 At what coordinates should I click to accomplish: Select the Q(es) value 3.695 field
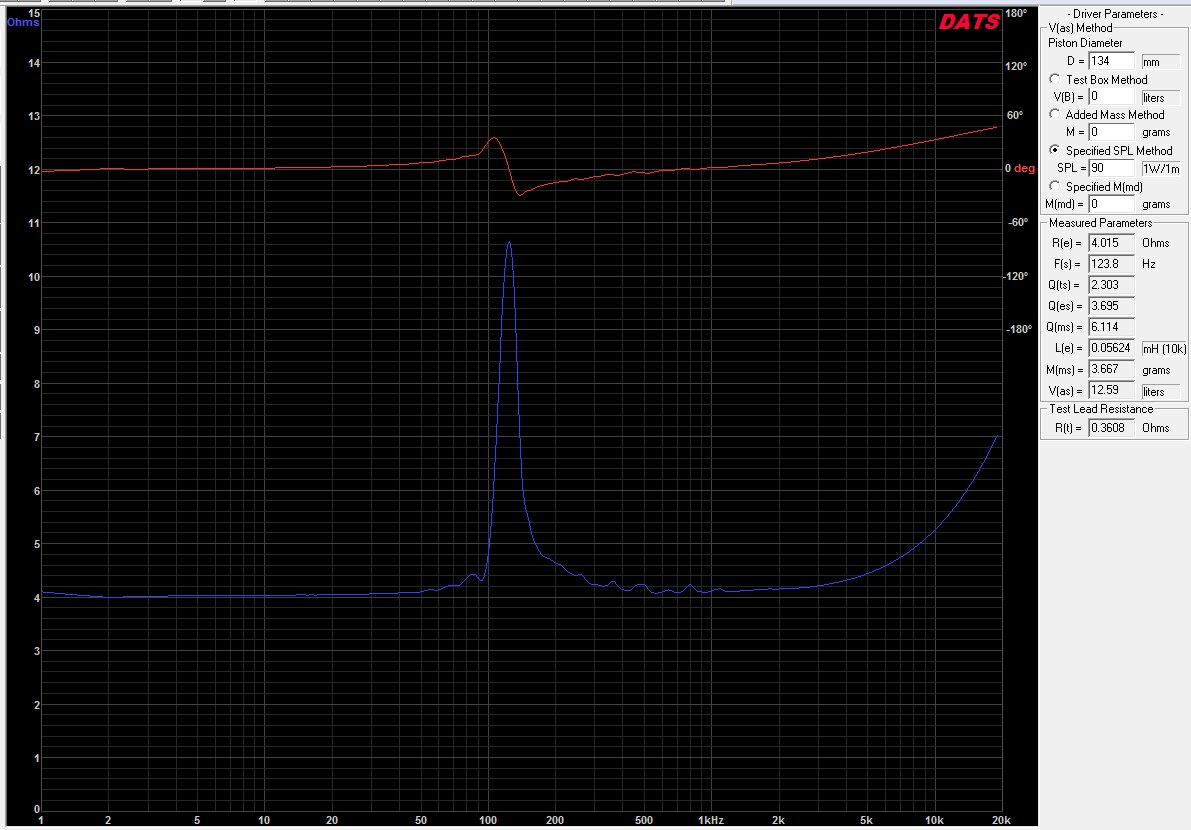[x=1111, y=306]
